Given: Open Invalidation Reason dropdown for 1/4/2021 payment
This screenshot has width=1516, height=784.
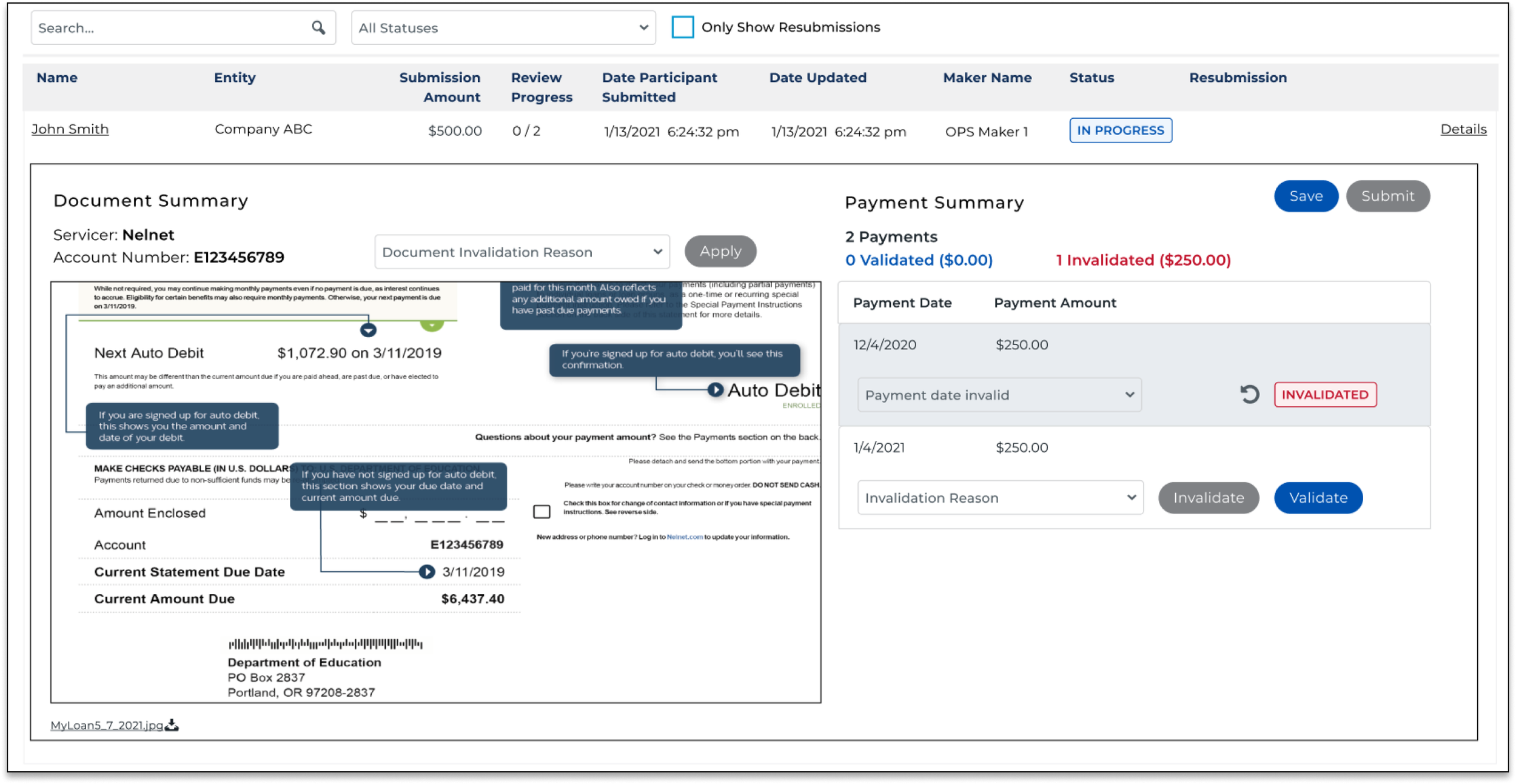Looking at the screenshot, I should pos(1000,498).
